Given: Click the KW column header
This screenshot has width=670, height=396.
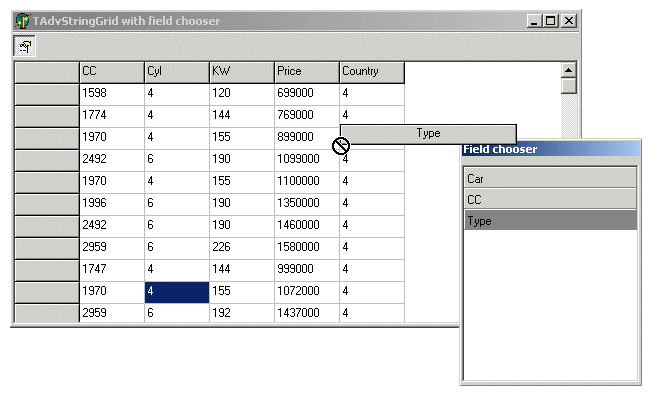Looking at the screenshot, I should tap(242, 72).
